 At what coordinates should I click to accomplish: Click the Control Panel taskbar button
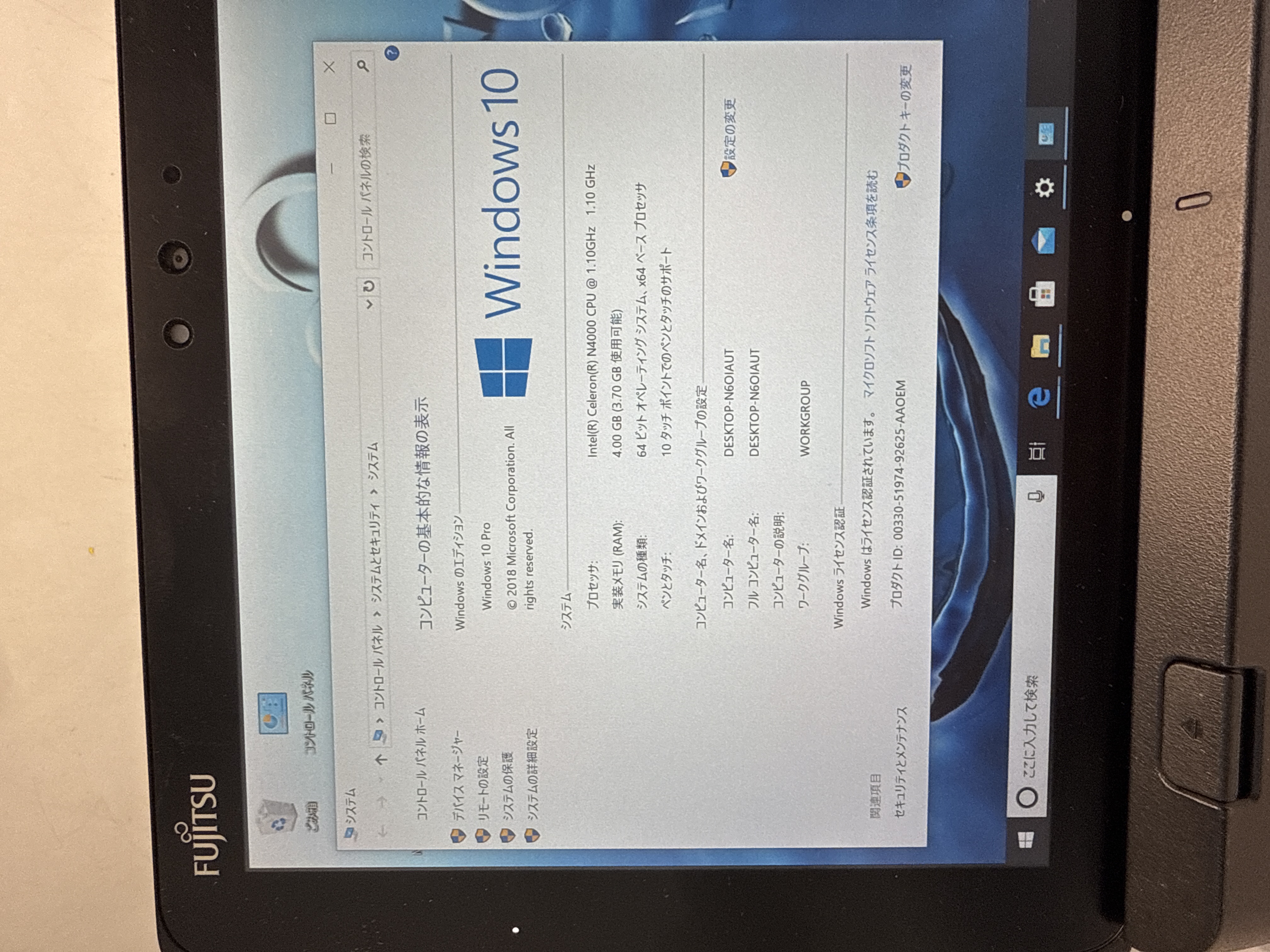tap(1047, 134)
